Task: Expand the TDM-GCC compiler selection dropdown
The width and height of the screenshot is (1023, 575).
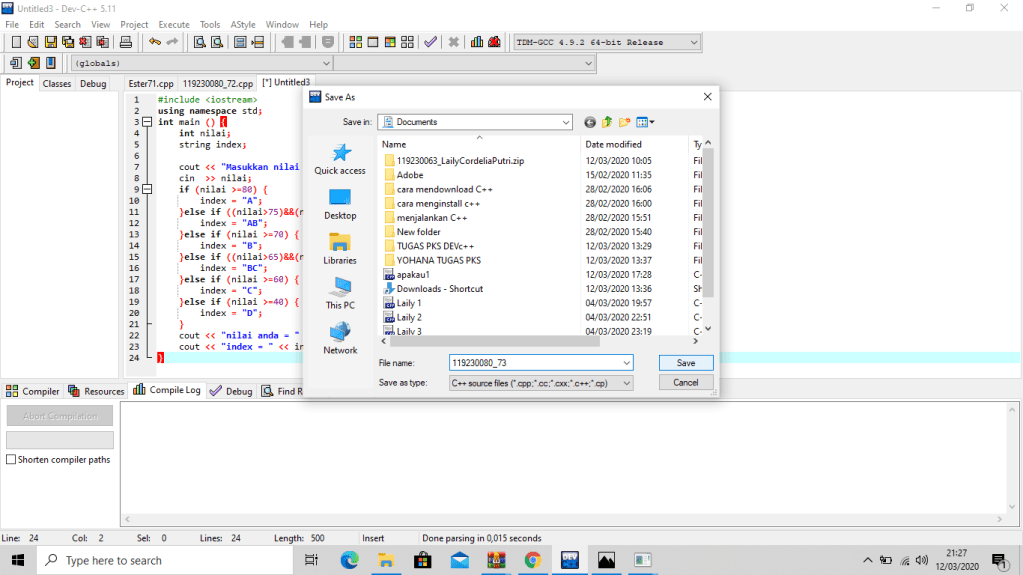Action: pos(694,42)
